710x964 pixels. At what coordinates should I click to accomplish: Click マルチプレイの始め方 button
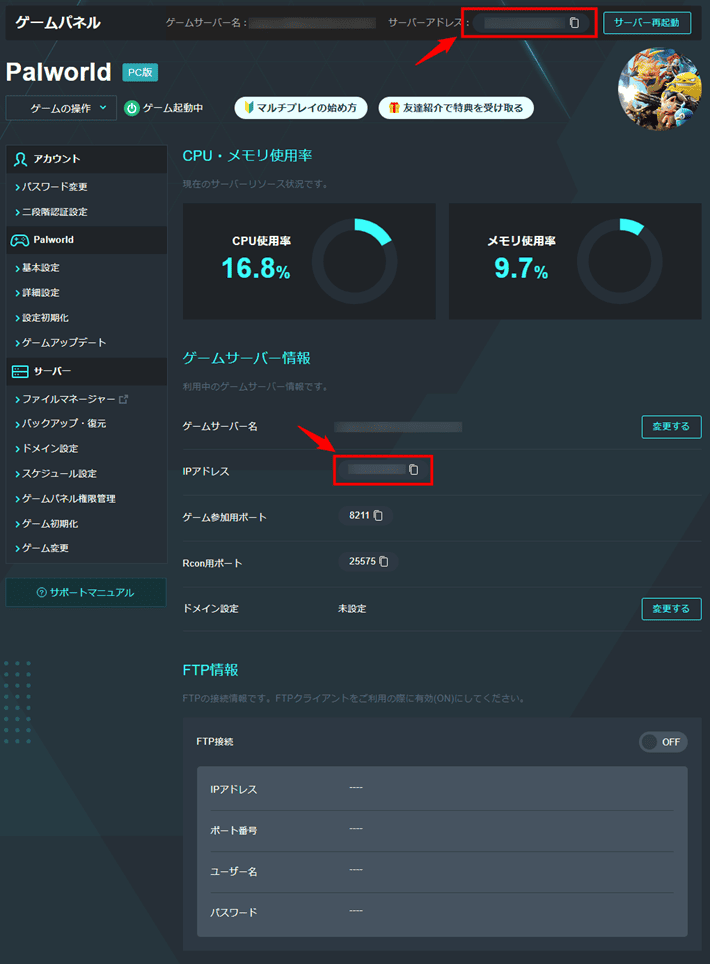coord(301,108)
